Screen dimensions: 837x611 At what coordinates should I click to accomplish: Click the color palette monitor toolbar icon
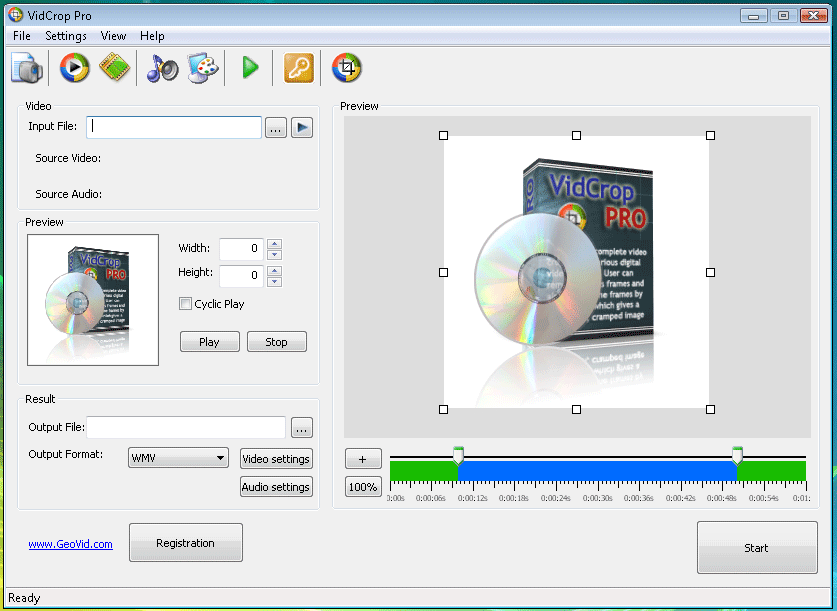(x=203, y=68)
